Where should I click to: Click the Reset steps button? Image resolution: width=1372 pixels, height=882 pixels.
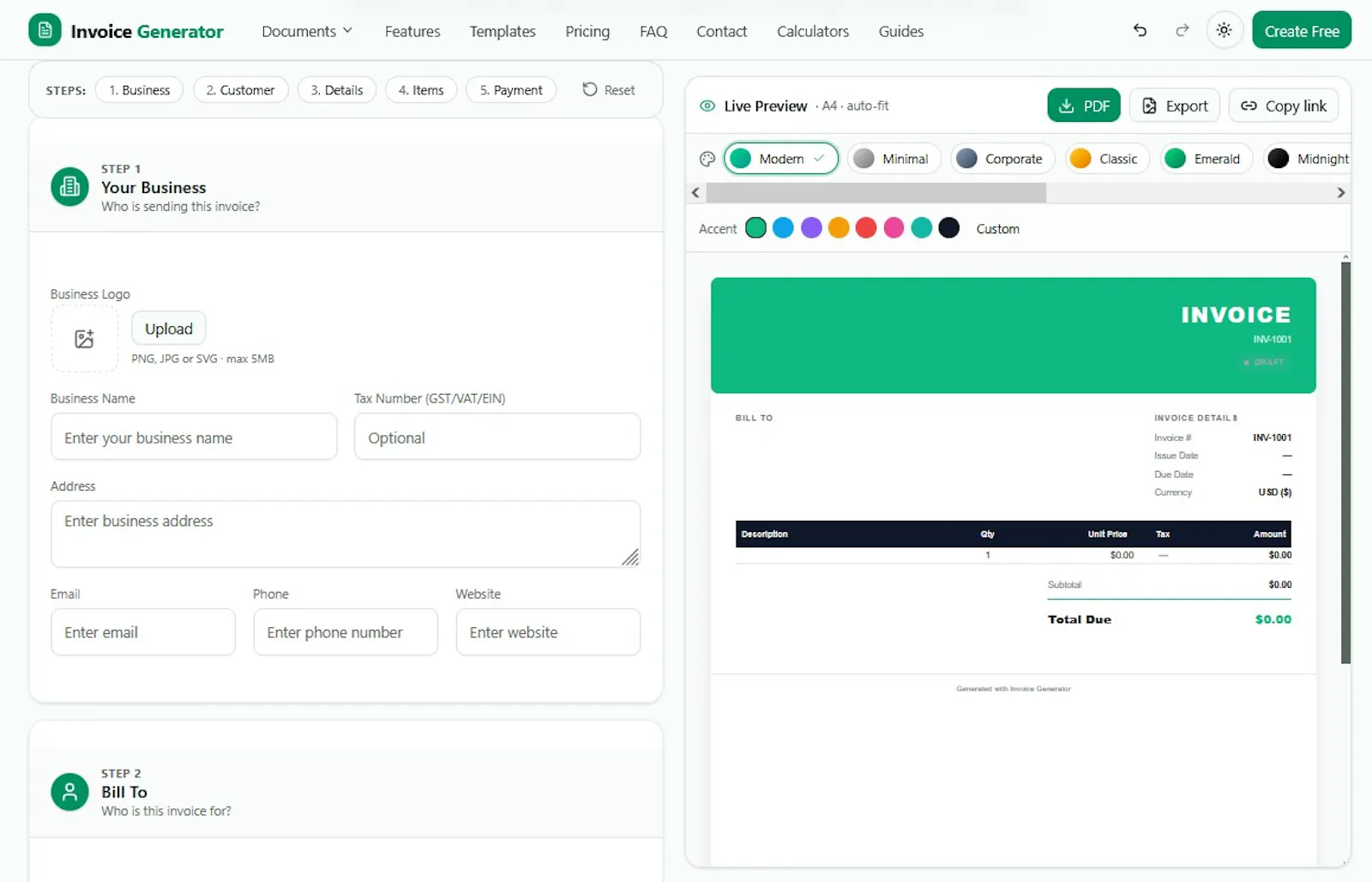pyautogui.click(x=609, y=90)
